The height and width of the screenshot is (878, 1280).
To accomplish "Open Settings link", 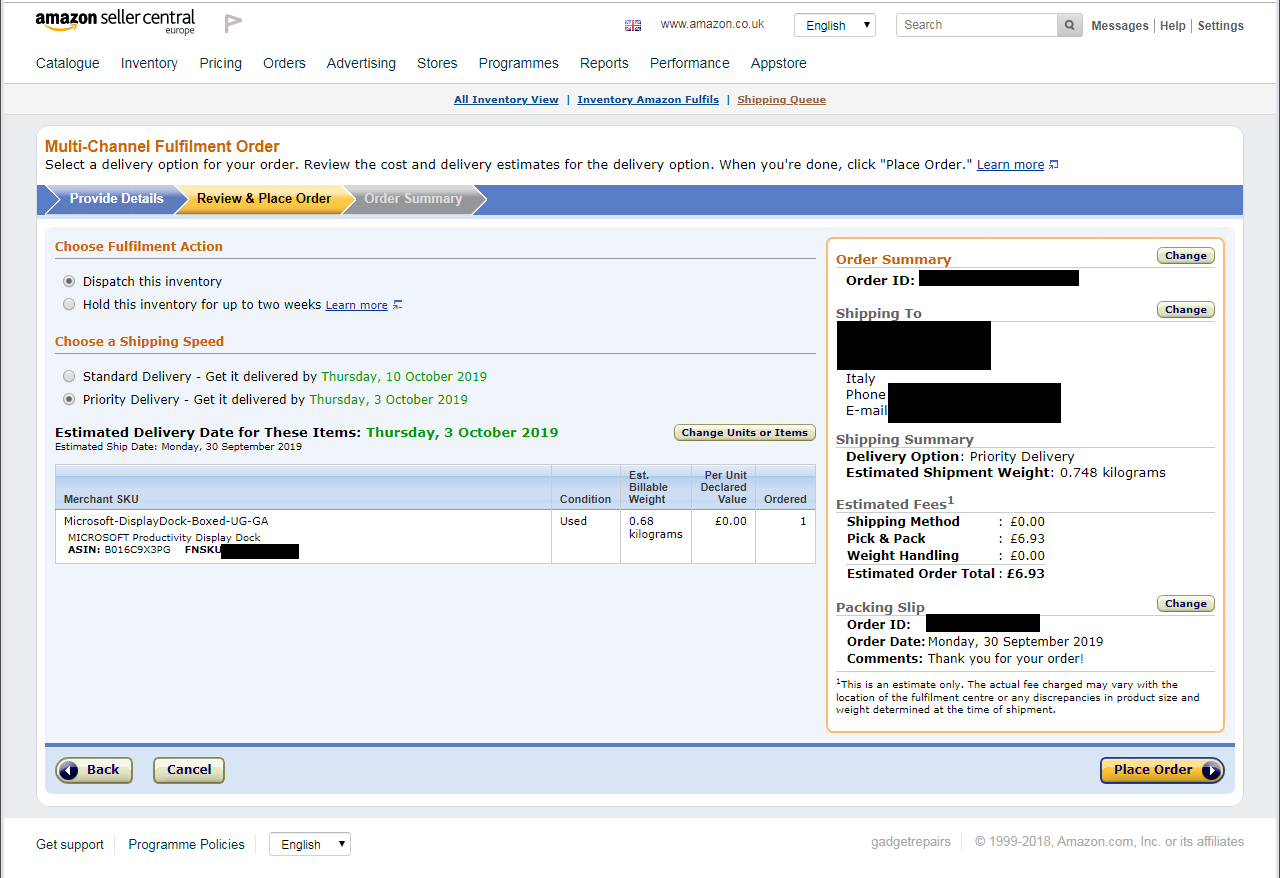I will pos(1221,26).
